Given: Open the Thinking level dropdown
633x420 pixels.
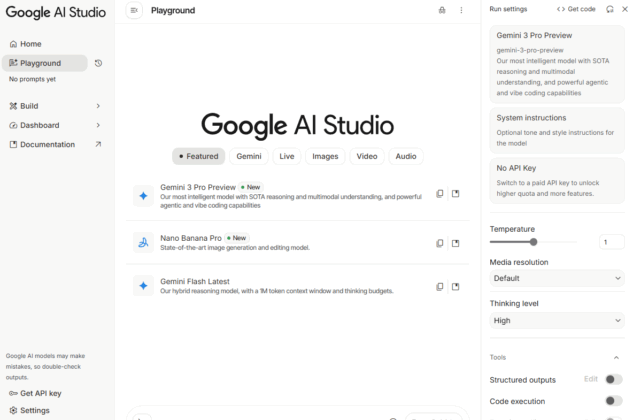Looking at the screenshot, I should pos(557,320).
